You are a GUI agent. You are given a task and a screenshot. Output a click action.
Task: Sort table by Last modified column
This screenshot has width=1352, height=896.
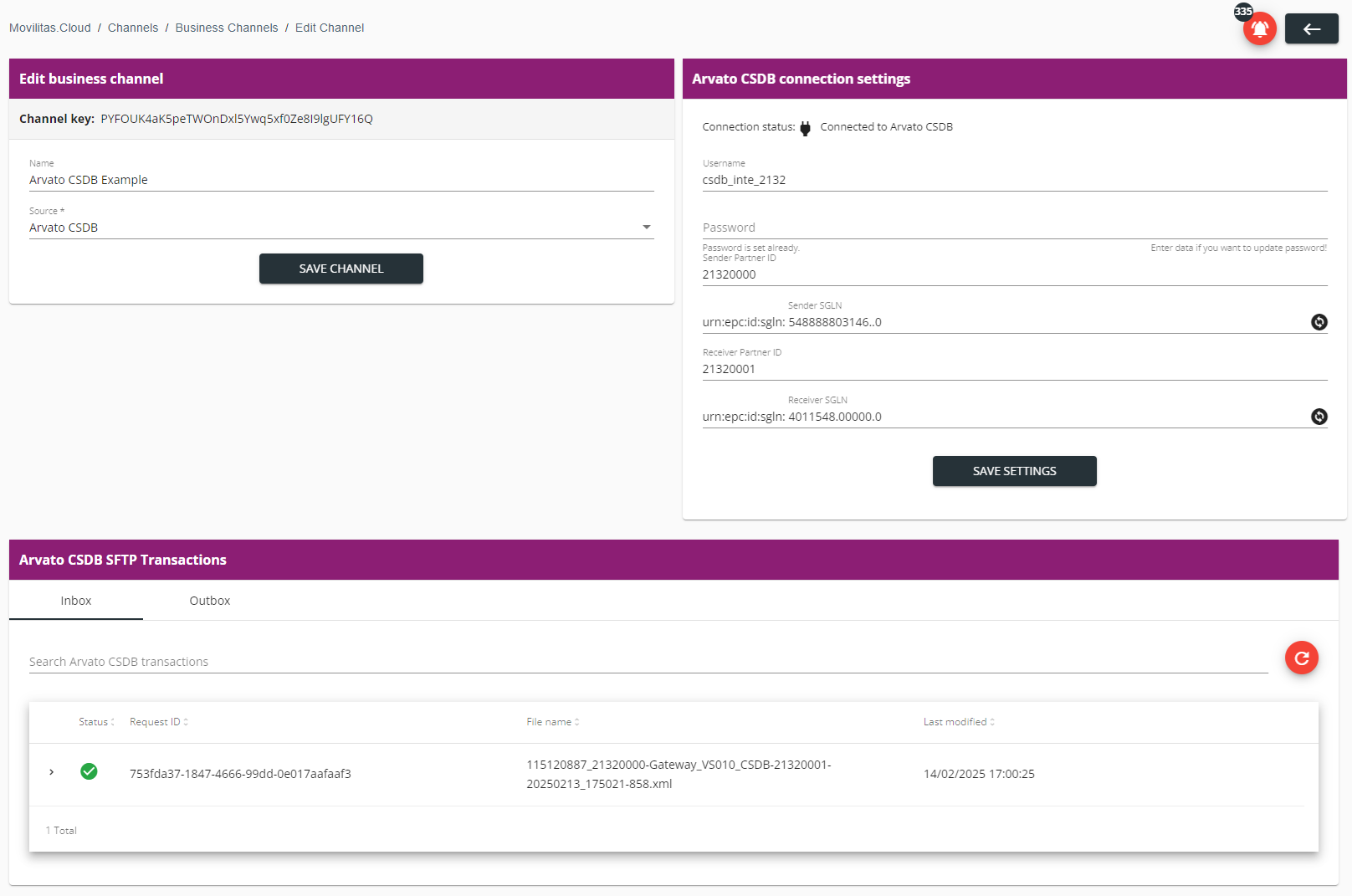tap(959, 722)
